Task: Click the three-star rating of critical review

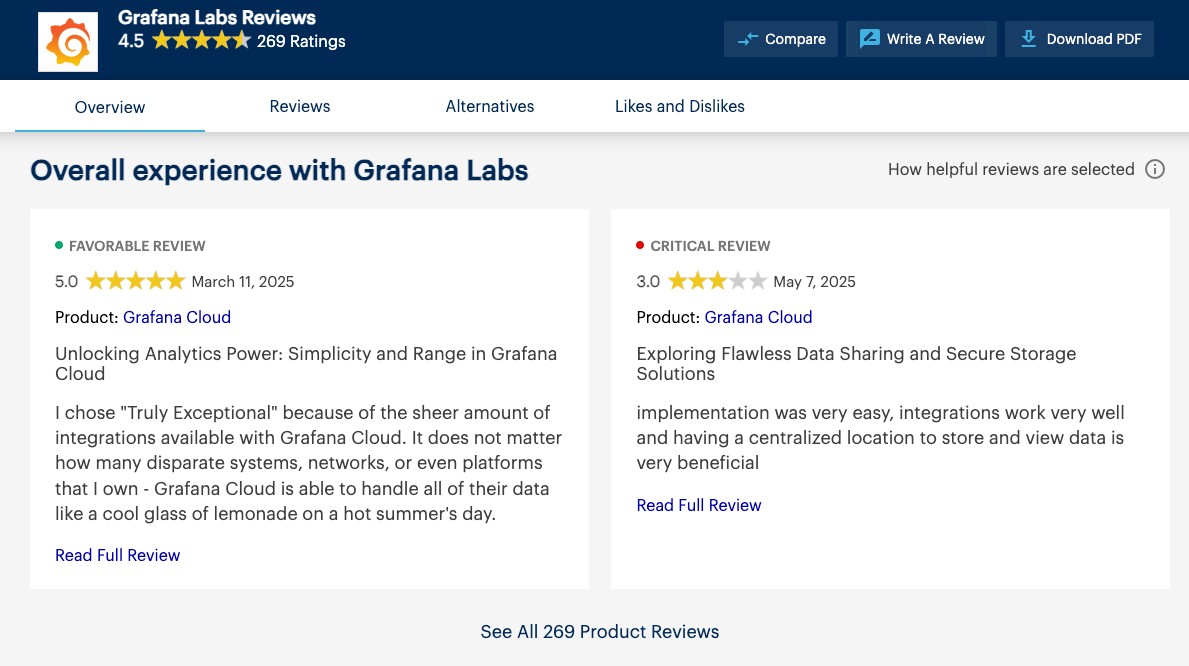Action: pyautogui.click(x=717, y=281)
